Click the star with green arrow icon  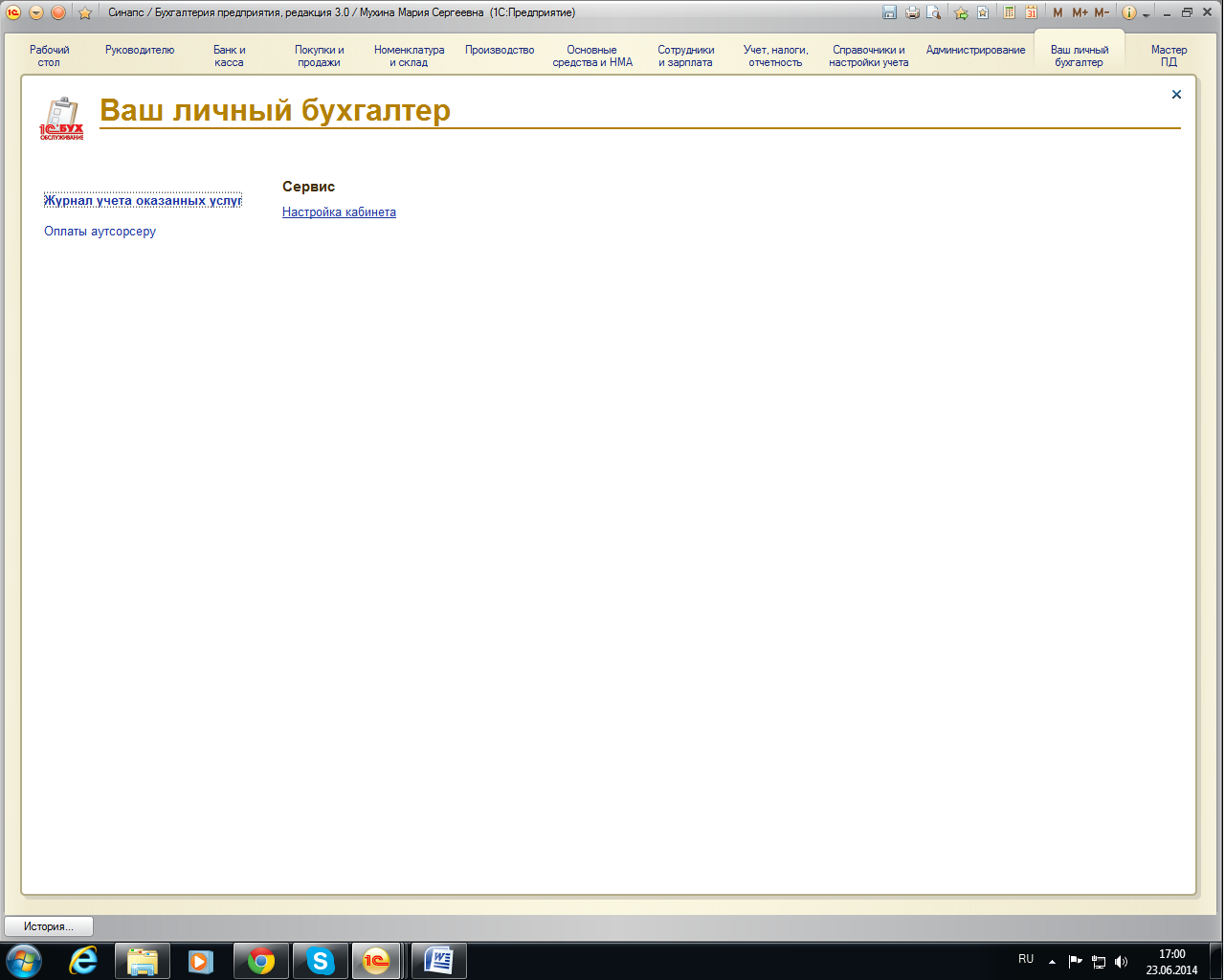961,13
